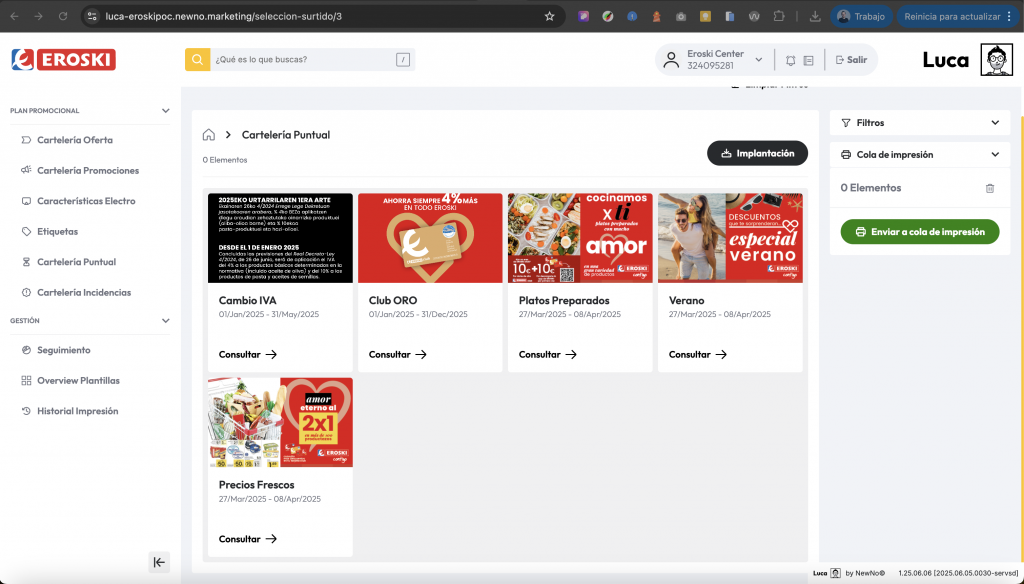Click the Implantación button

[757, 153]
